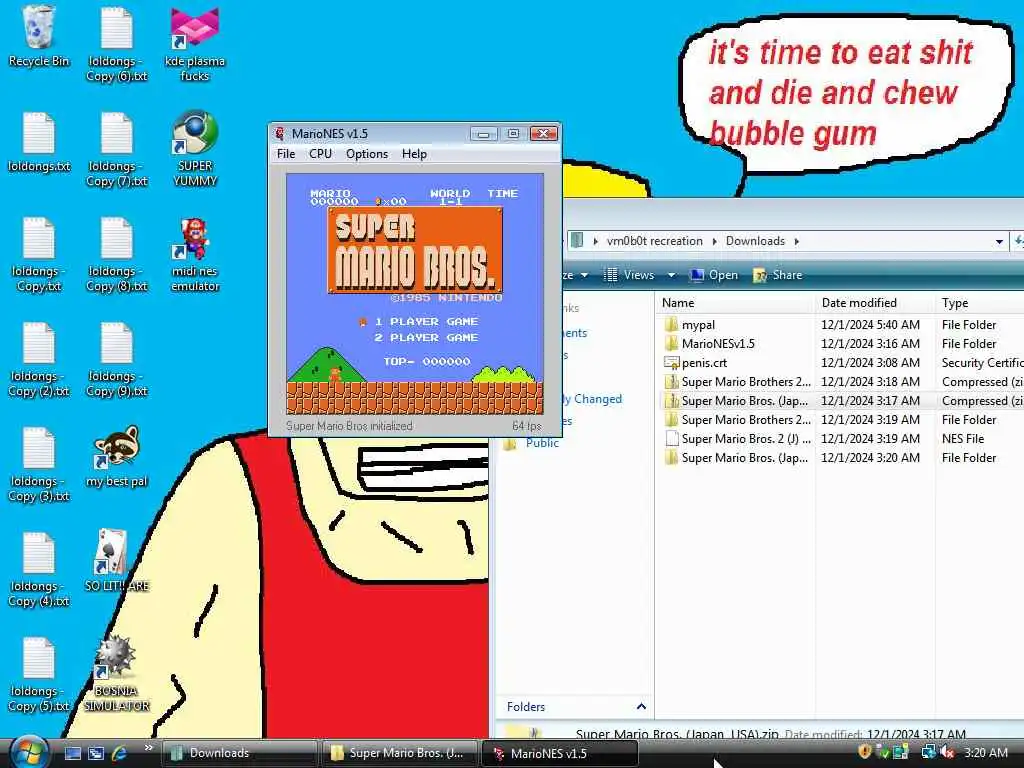Select the my best pal raccoon shortcut

click(x=117, y=457)
